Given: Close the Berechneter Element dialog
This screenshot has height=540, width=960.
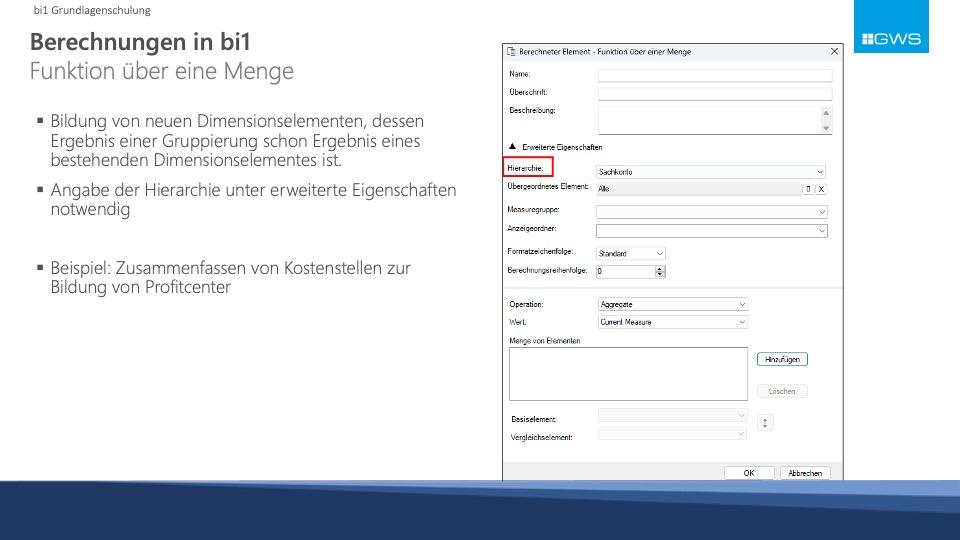Looking at the screenshot, I should (x=834, y=51).
